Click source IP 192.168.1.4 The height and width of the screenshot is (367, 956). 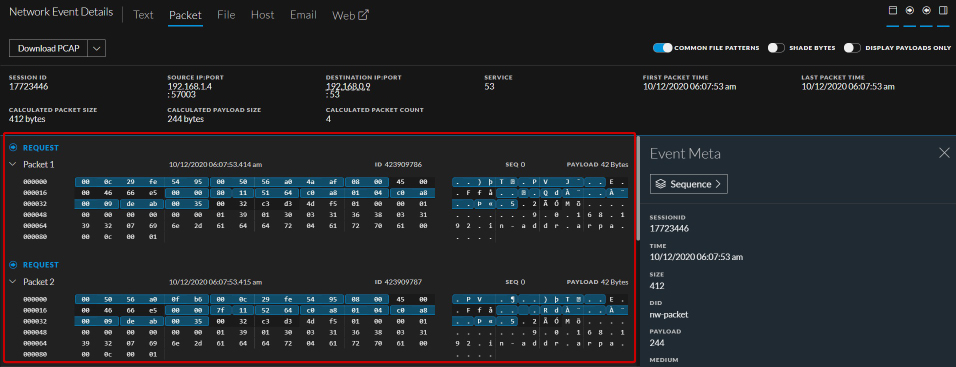pyautogui.click(x=190, y=87)
